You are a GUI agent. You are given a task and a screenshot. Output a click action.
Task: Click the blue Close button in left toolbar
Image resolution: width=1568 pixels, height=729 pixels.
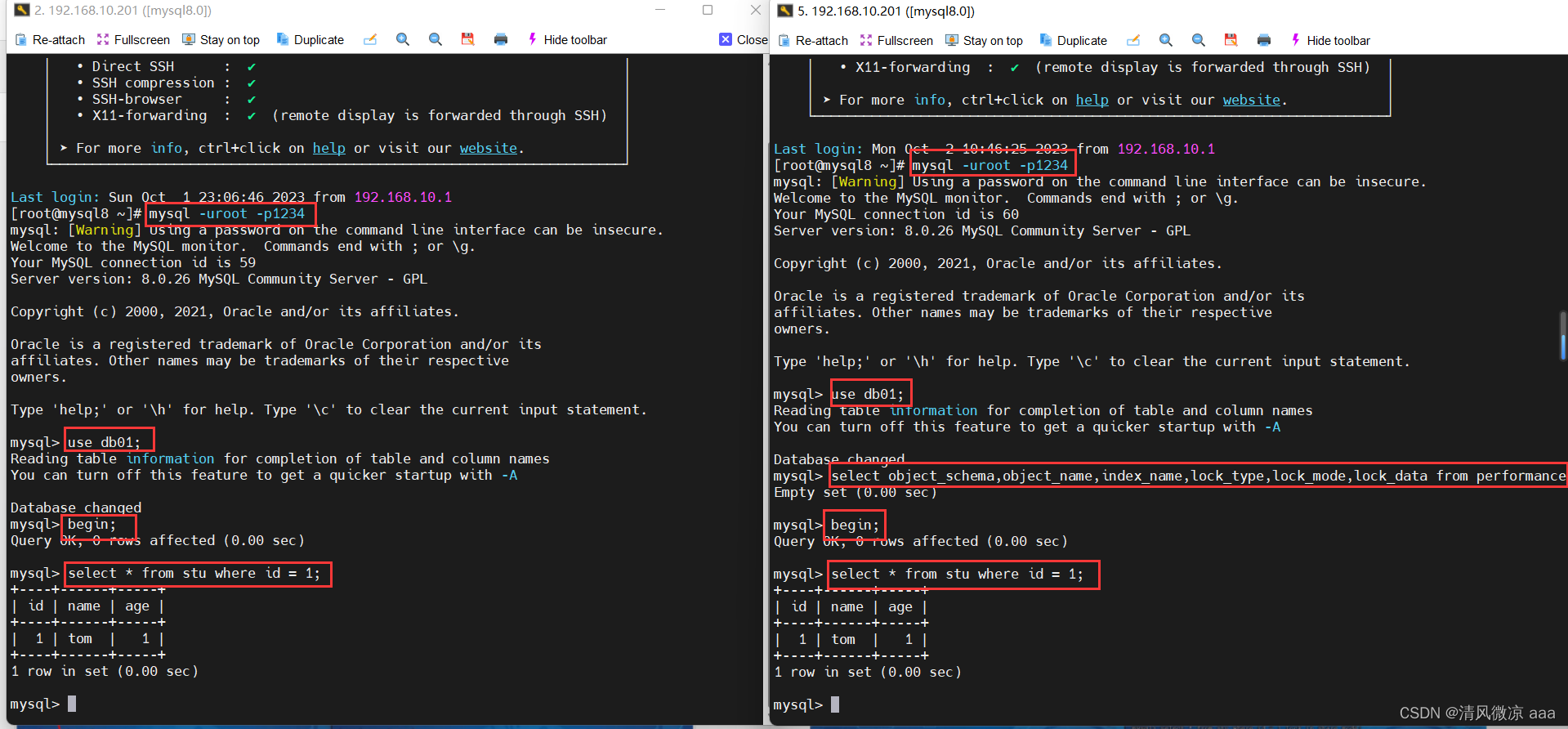point(743,39)
